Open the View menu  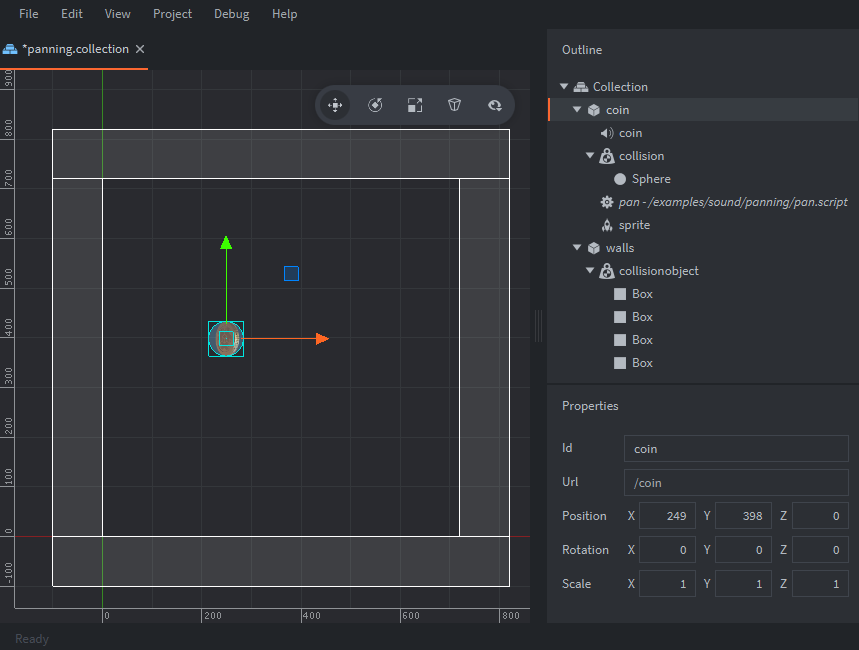117,14
